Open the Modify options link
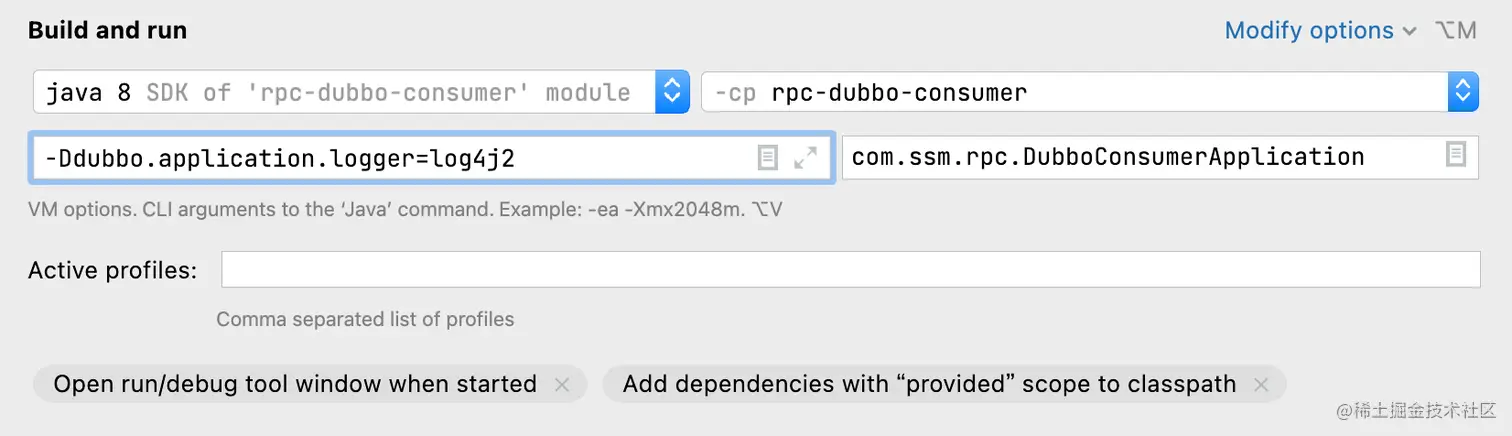The height and width of the screenshot is (436, 1512). coord(1309,31)
